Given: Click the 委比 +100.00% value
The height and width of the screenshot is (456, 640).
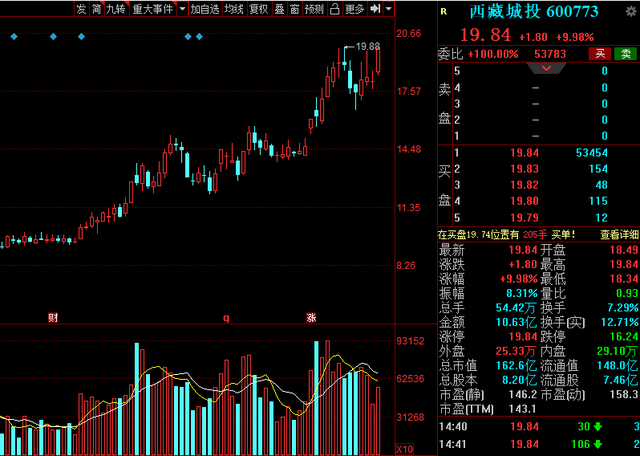Looking at the screenshot, I should [x=493, y=54].
